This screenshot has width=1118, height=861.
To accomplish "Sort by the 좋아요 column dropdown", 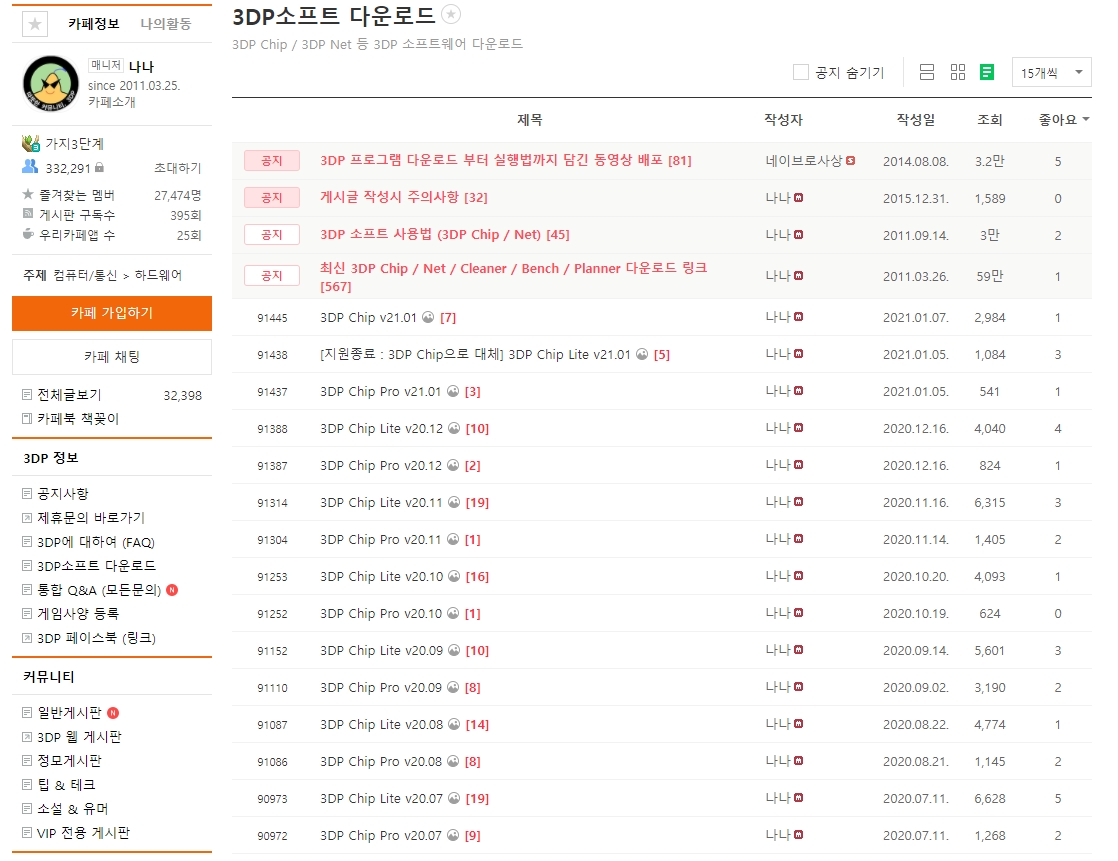I will 1064,120.
